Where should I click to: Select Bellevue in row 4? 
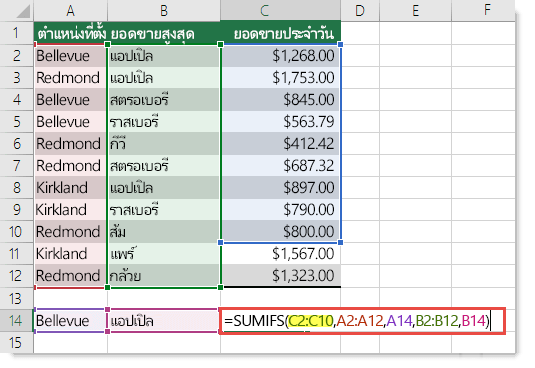tap(71, 100)
